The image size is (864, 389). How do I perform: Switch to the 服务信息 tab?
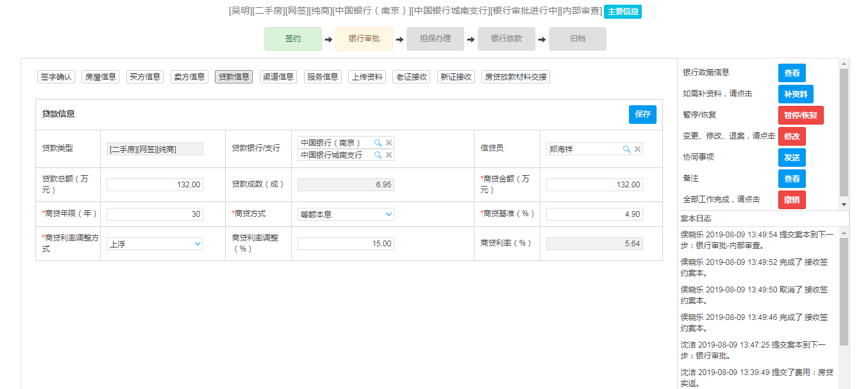point(323,77)
